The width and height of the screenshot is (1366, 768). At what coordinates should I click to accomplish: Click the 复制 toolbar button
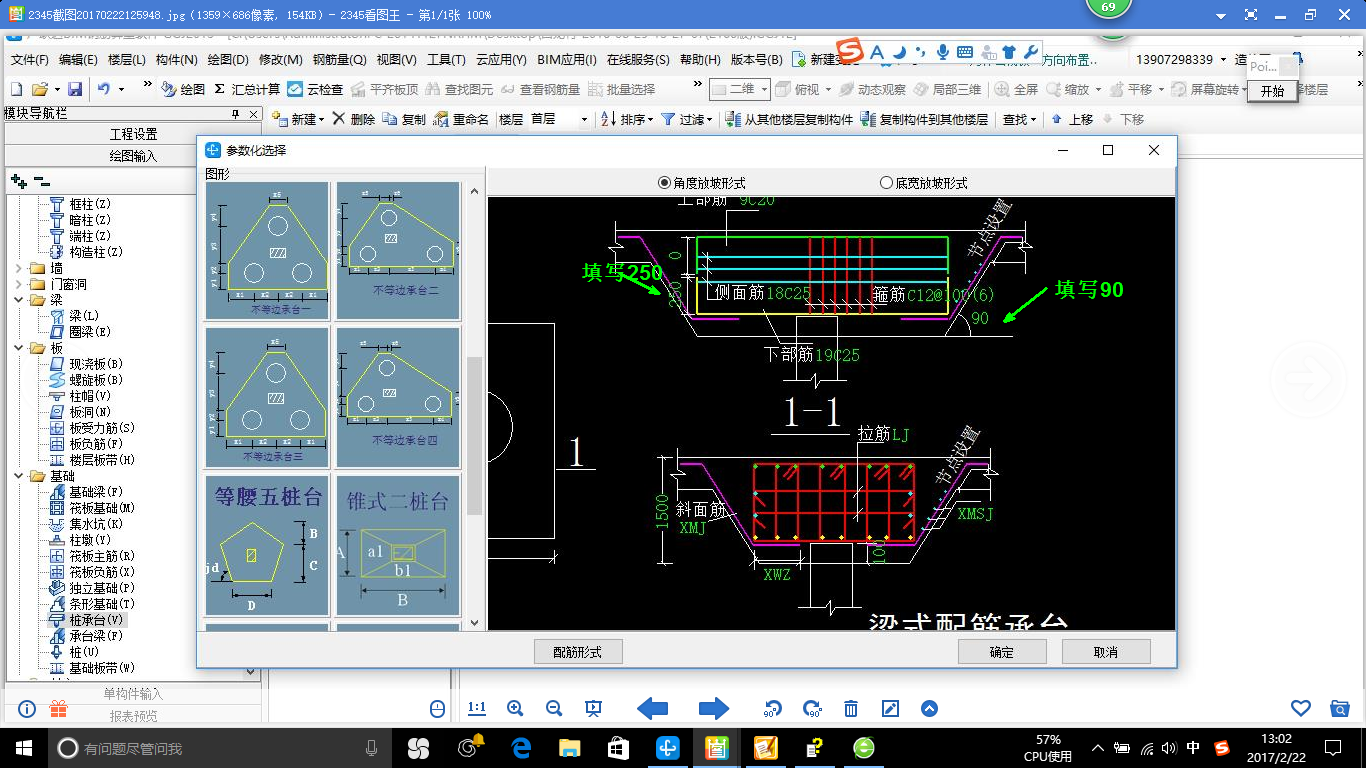coord(404,119)
